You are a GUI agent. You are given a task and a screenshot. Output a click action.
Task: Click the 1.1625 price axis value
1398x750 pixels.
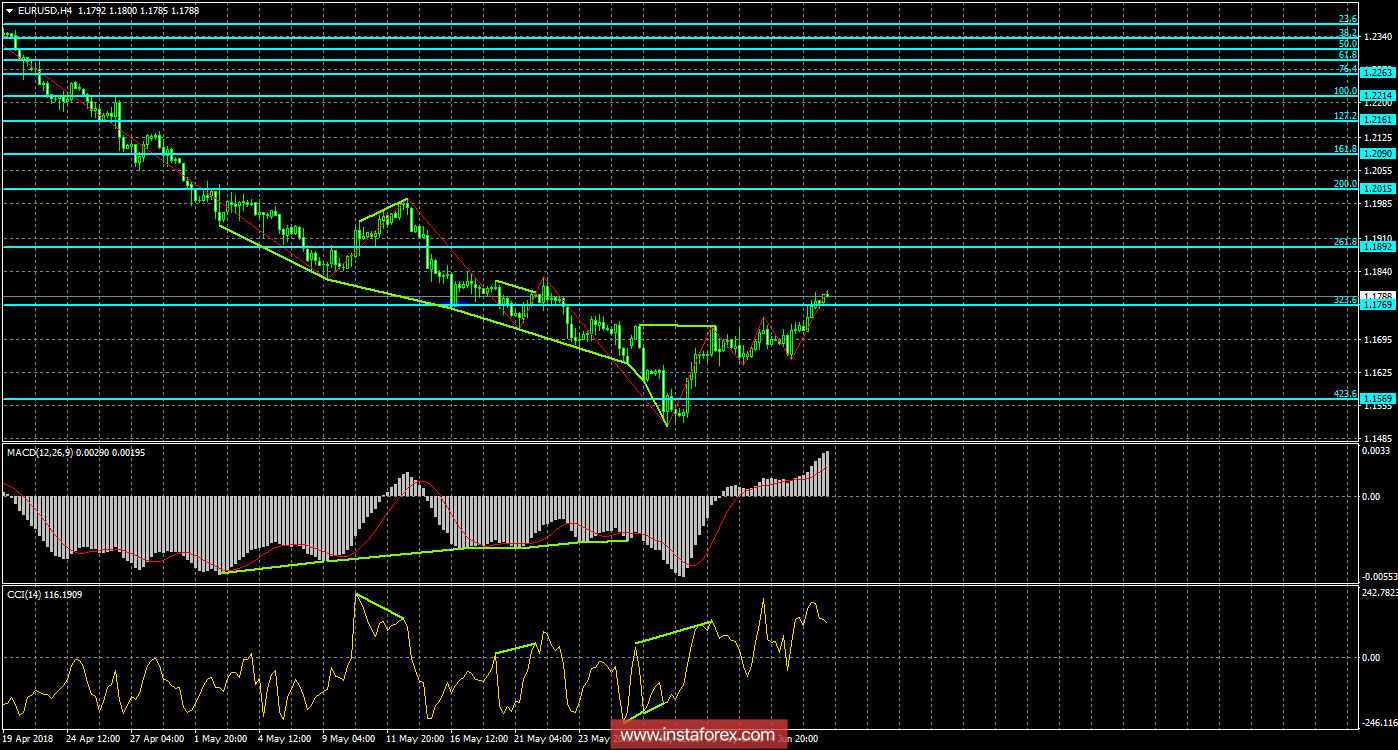(x=1379, y=373)
